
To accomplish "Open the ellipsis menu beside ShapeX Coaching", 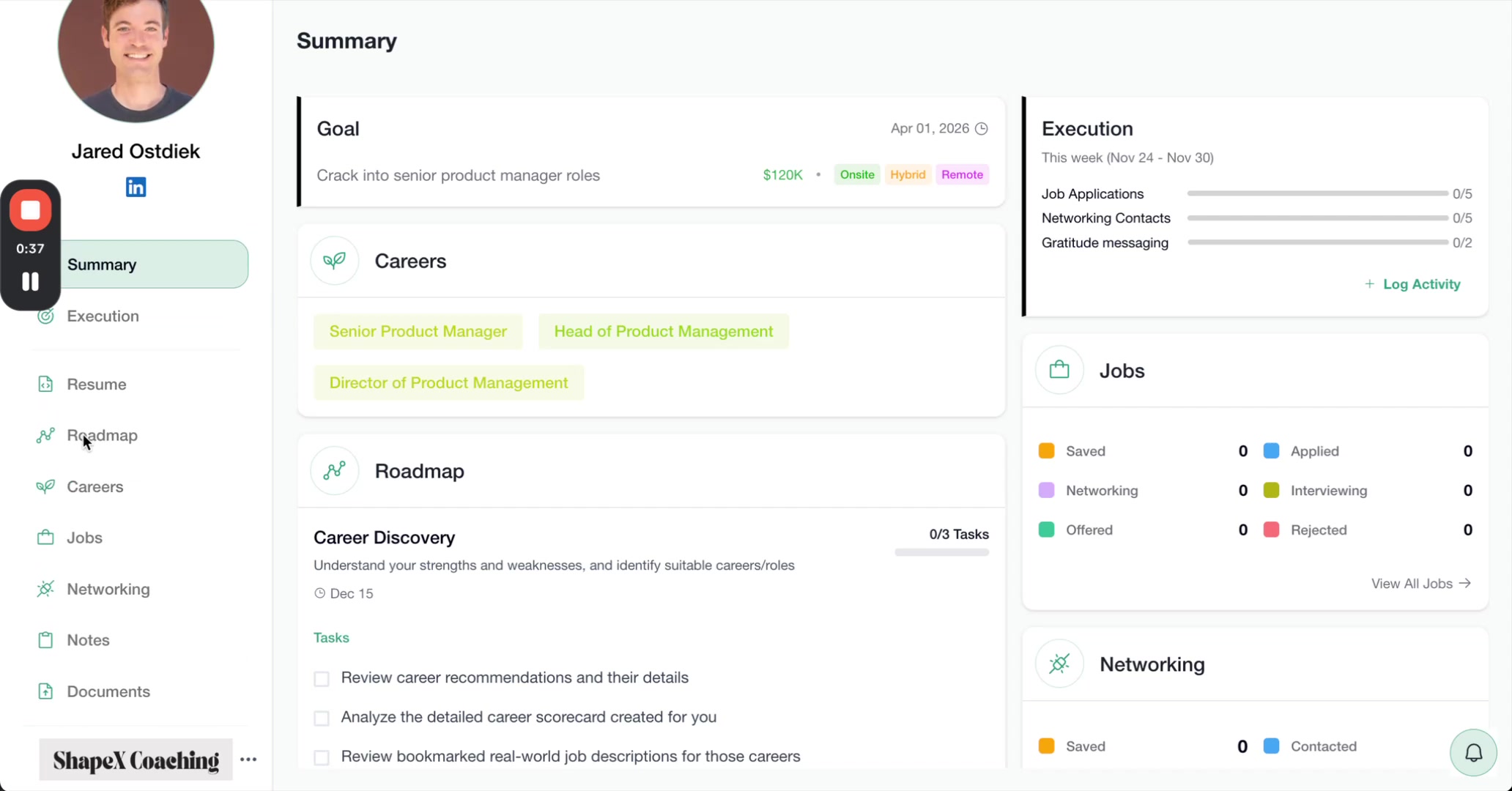I will point(248,760).
